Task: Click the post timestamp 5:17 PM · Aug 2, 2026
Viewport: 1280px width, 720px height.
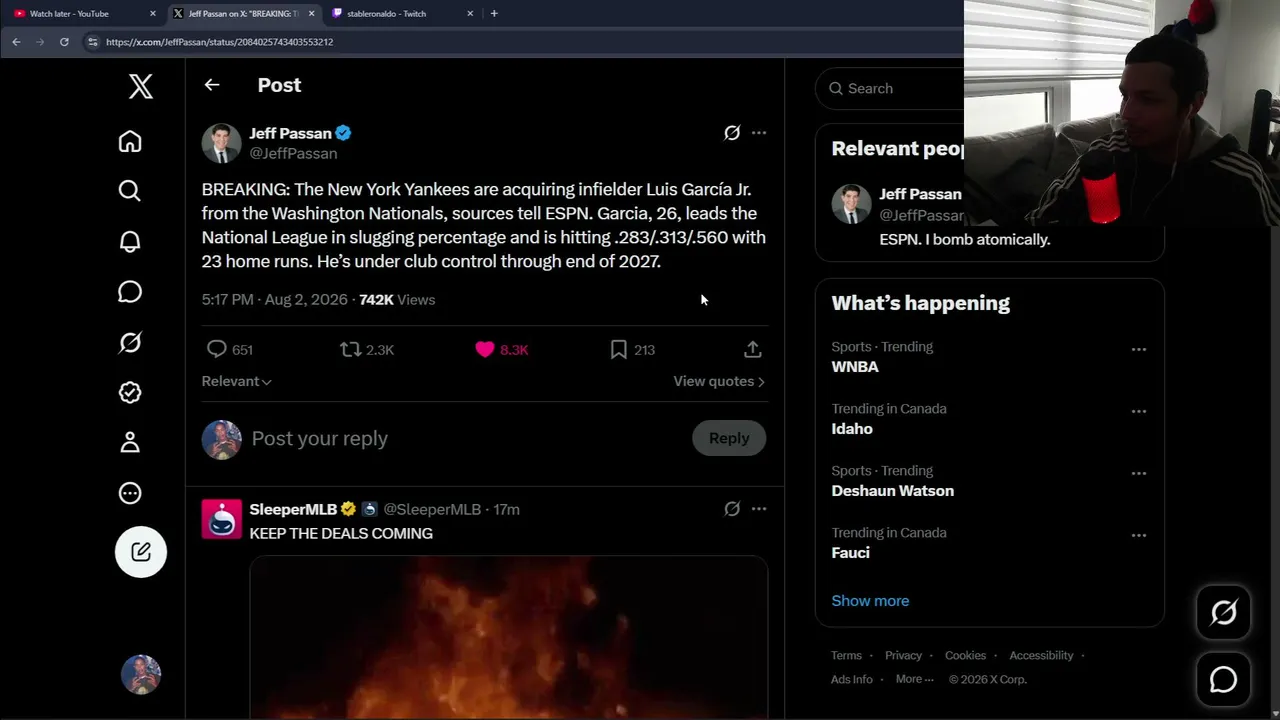Action: click(274, 300)
